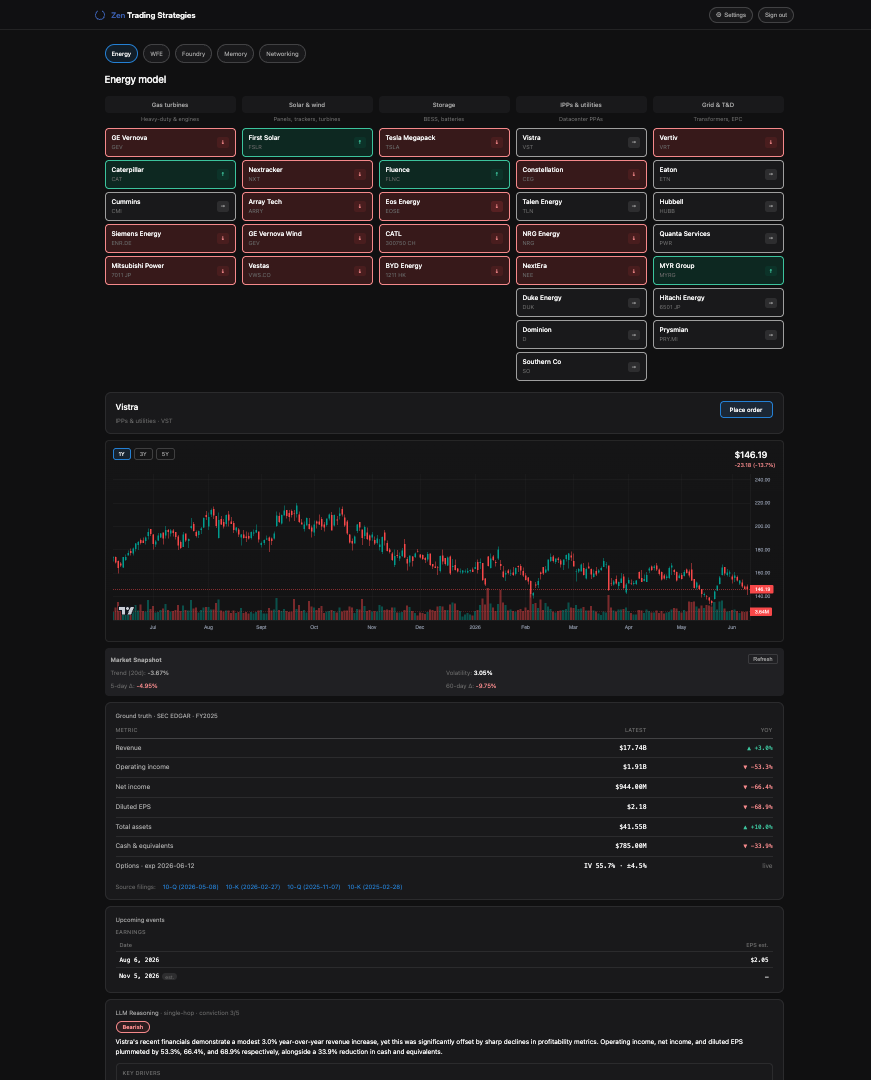Click the down arrow on Constellation card
Image resolution: width=871 pixels, height=1080 pixels.
click(633, 174)
